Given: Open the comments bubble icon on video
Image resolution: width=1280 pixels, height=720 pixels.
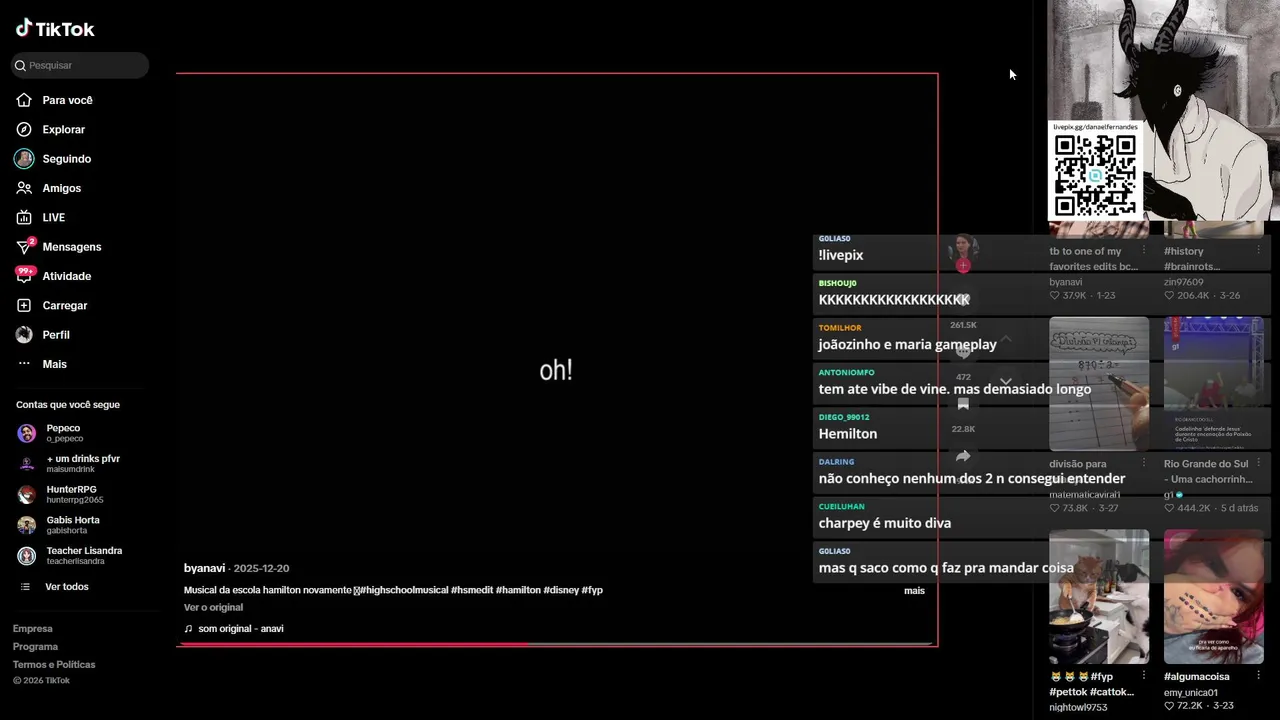Looking at the screenshot, I should coord(963,351).
